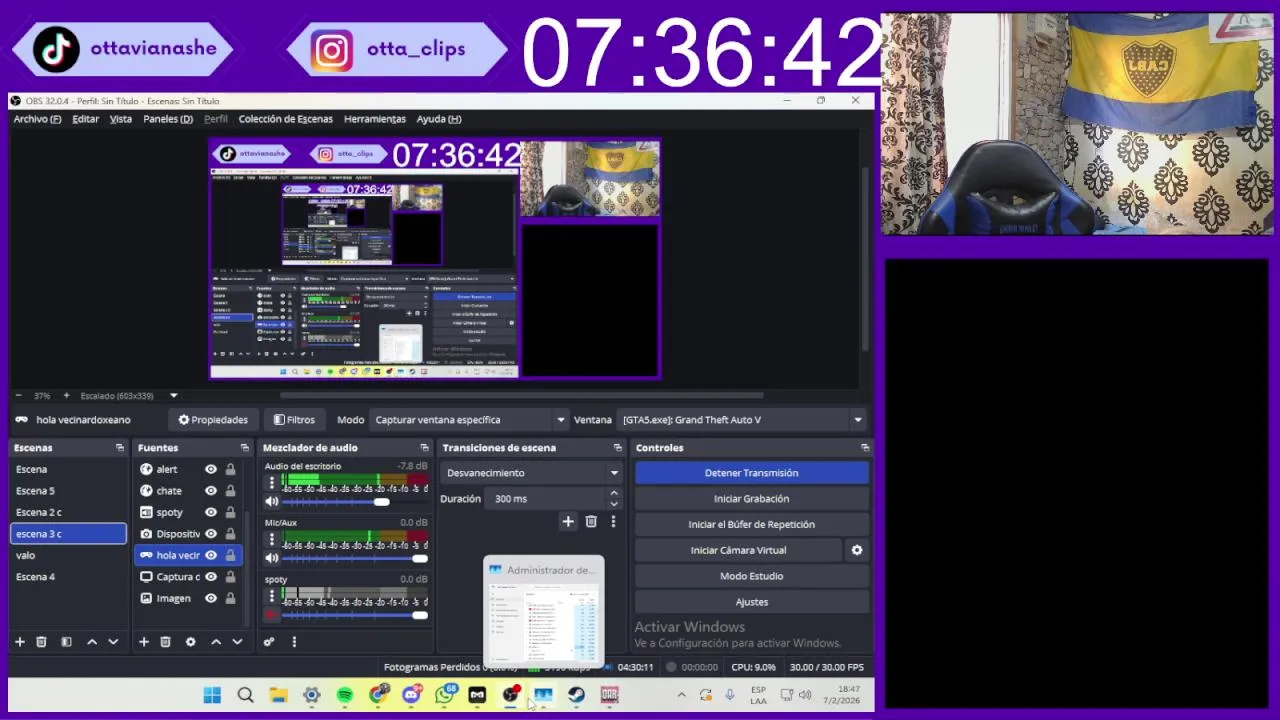Image resolution: width=1280 pixels, height=720 pixels.
Task: Open the Ventana window dropdown
Action: (742, 420)
